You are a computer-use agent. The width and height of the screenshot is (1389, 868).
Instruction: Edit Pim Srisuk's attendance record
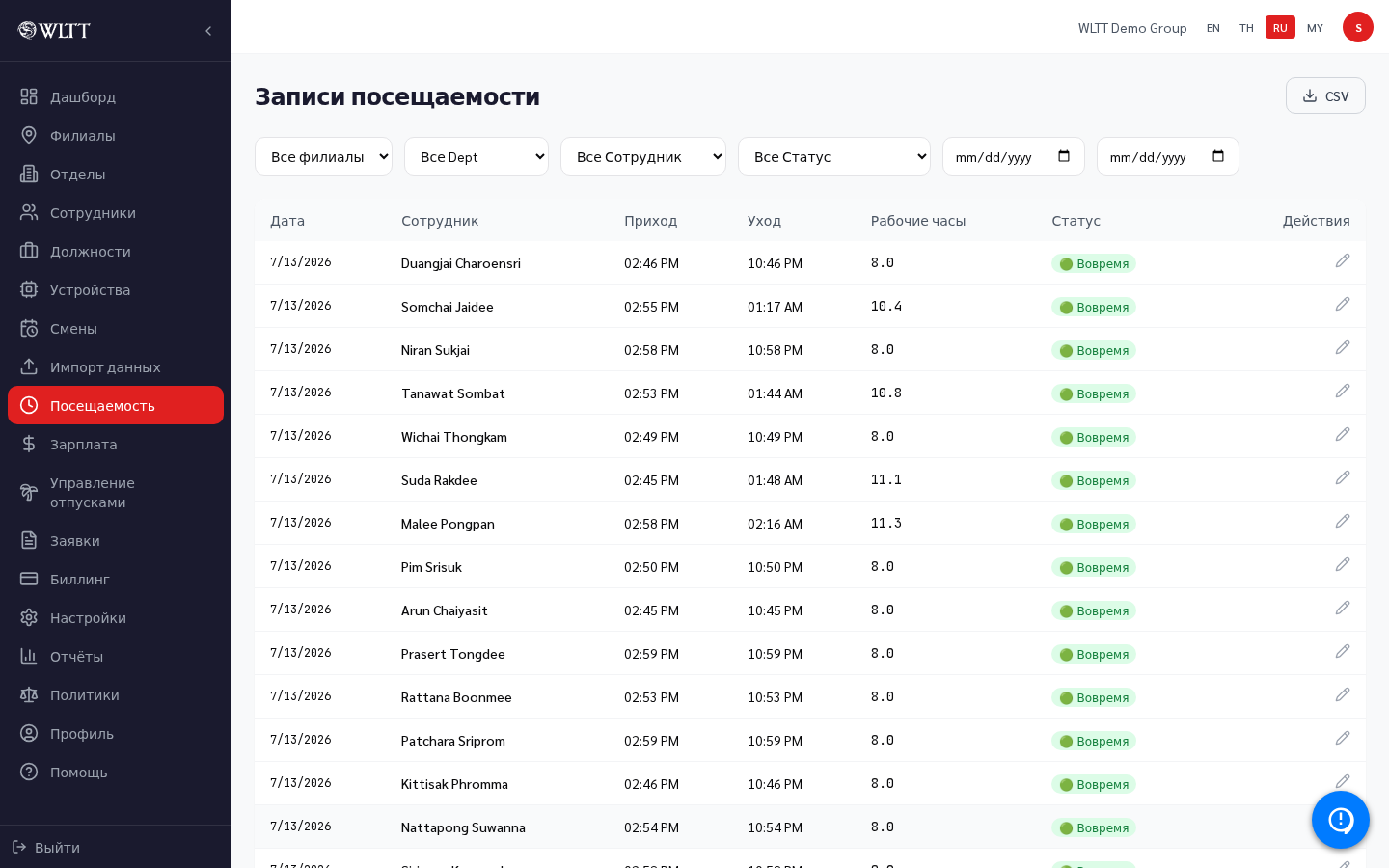click(x=1343, y=564)
